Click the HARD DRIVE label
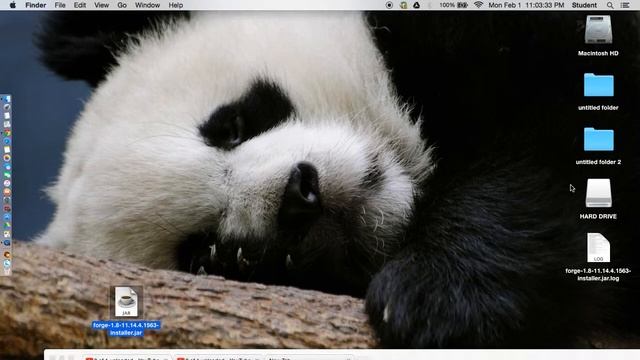Screen dimensions: 640x360 pyautogui.click(x=598, y=216)
